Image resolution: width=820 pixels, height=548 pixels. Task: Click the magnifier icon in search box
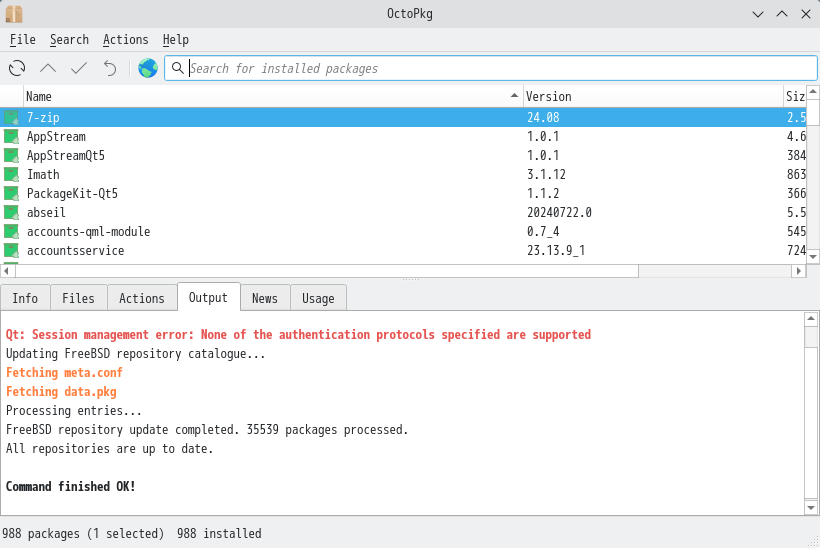pyautogui.click(x=178, y=68)
